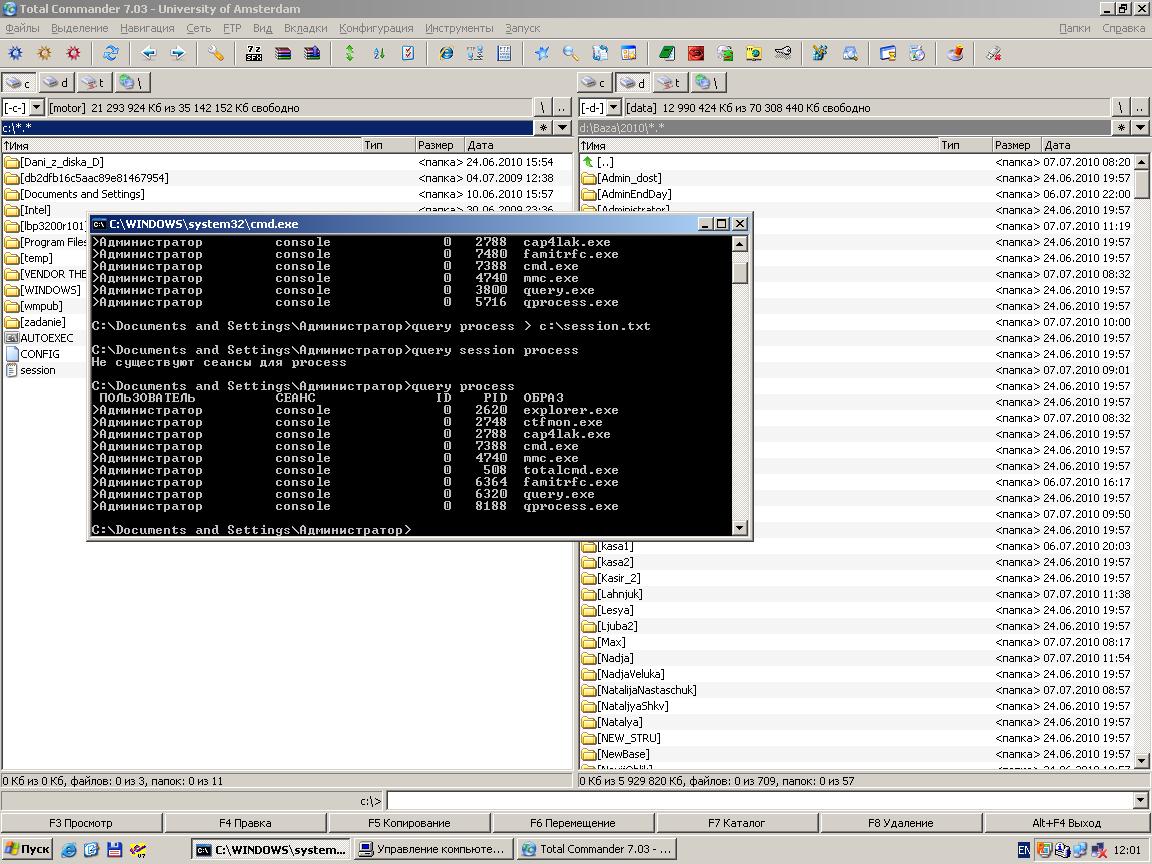Image resolution: width=1152 pixels, height=864 pixels.
Task: Click the 7z SFX archive icon
Action: coord(253,53)
